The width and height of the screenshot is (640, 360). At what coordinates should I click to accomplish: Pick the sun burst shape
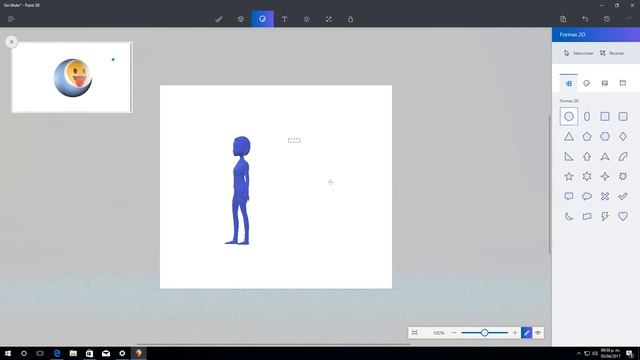623,176
